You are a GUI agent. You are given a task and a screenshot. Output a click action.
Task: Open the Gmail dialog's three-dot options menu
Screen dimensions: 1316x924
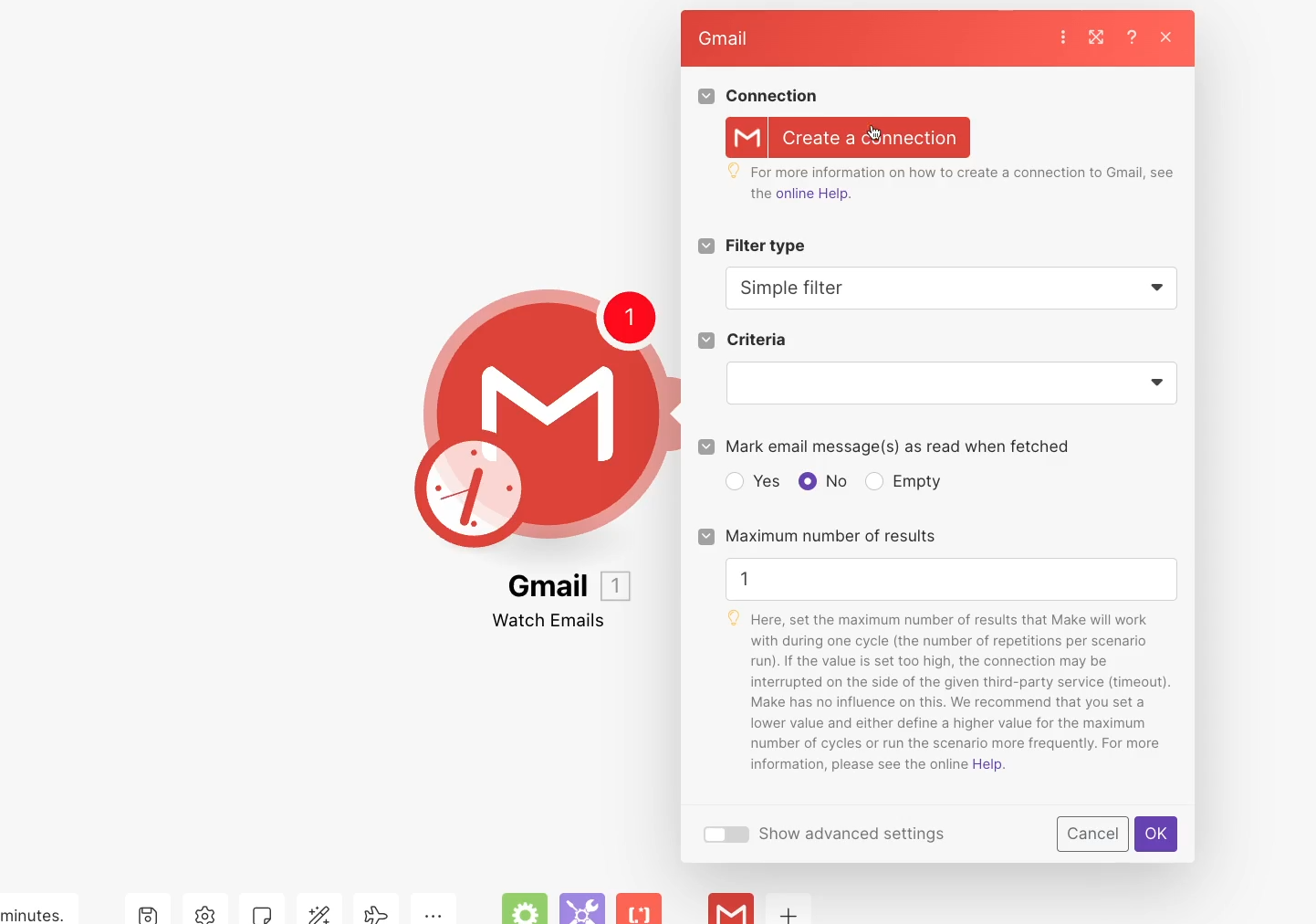(x=1063, y=37)
